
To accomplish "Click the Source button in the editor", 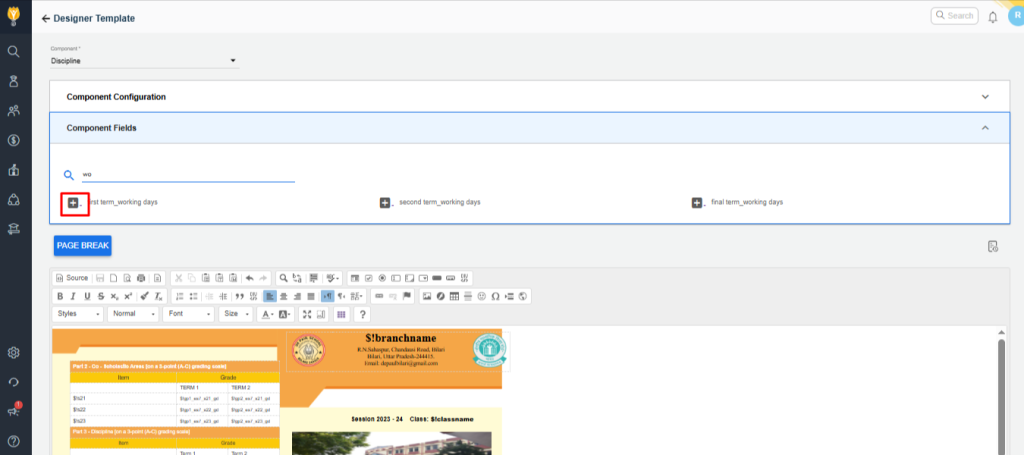I will click(x=71, y=277).
